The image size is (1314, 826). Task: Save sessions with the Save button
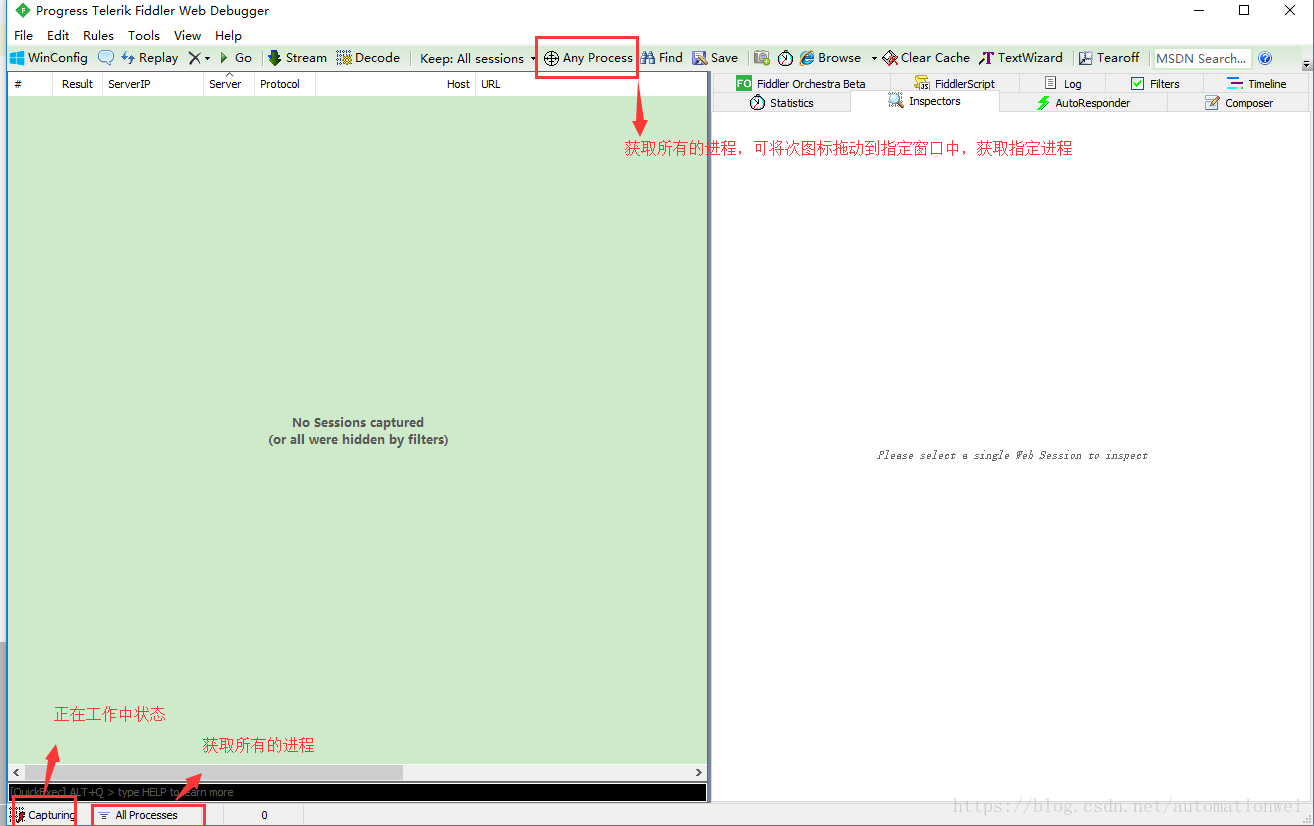coord(715,58)
